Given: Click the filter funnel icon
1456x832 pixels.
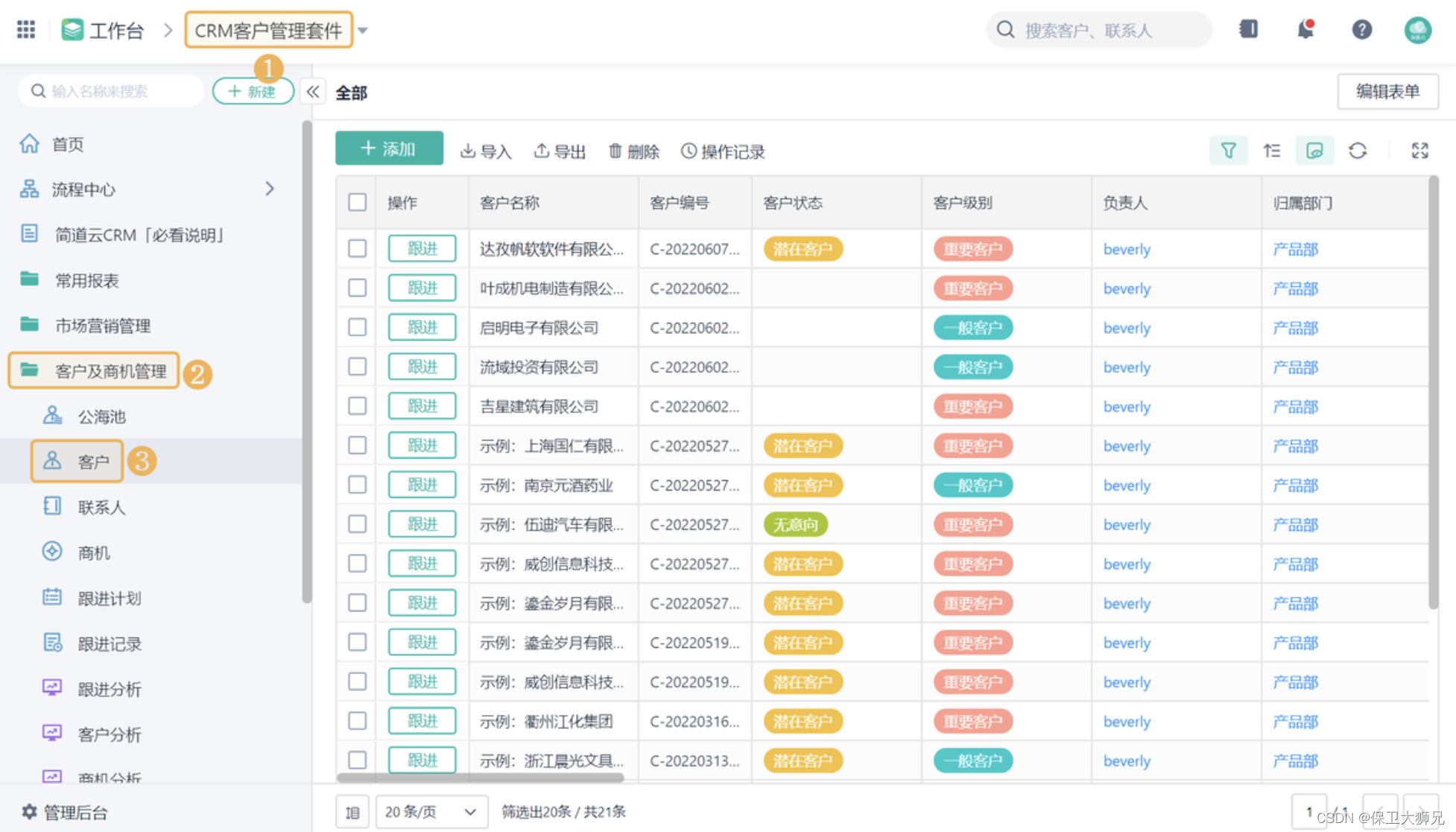Looking at the screenshot, I should click(x=1228, y=151).
